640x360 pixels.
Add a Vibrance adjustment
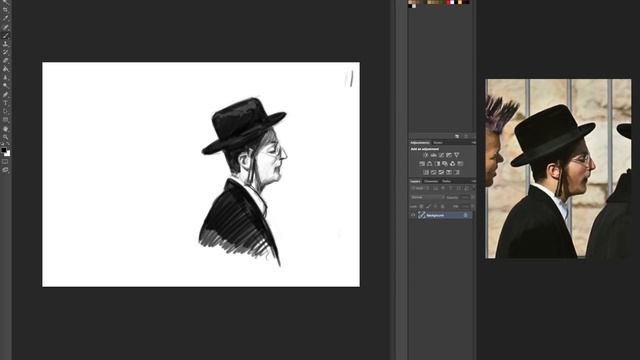457,155
